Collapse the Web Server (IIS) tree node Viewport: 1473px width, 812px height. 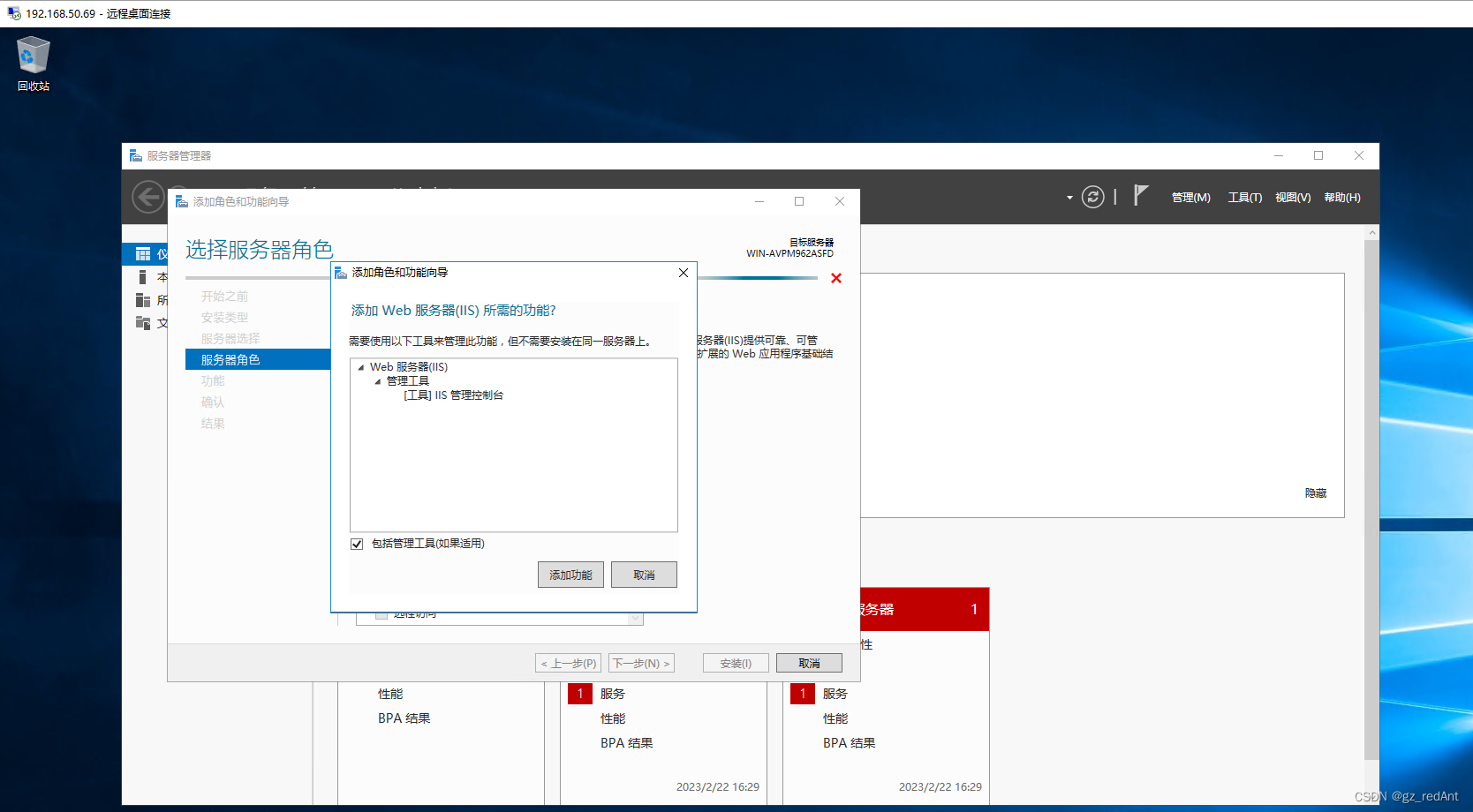click(361, 367)
